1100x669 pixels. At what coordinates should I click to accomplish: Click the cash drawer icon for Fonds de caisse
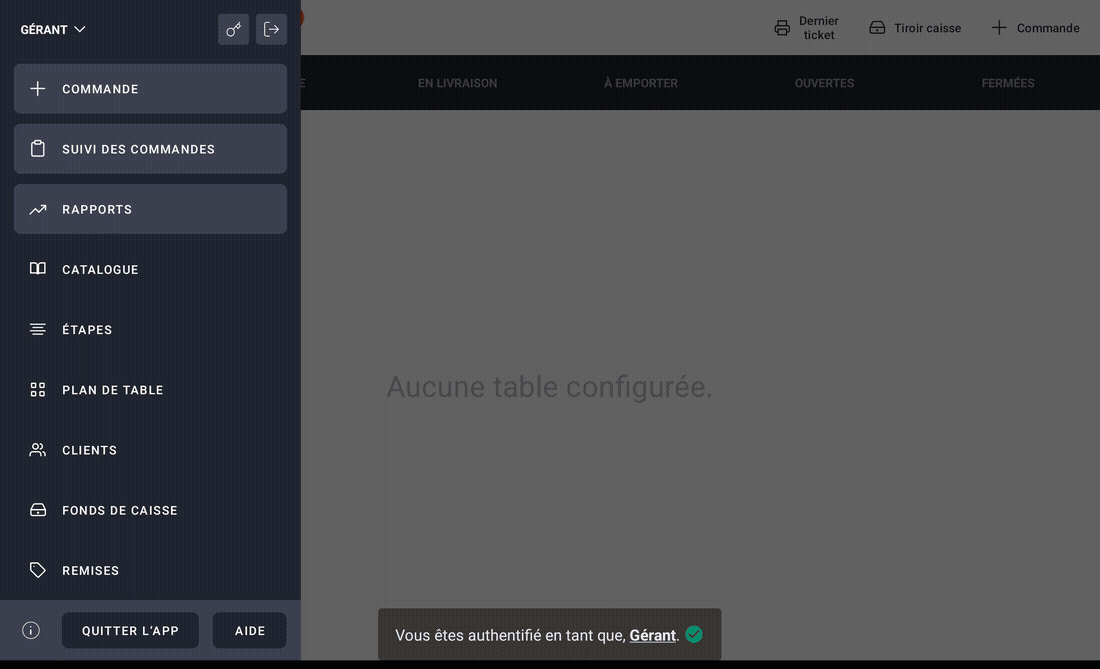[x=38, y=510]
